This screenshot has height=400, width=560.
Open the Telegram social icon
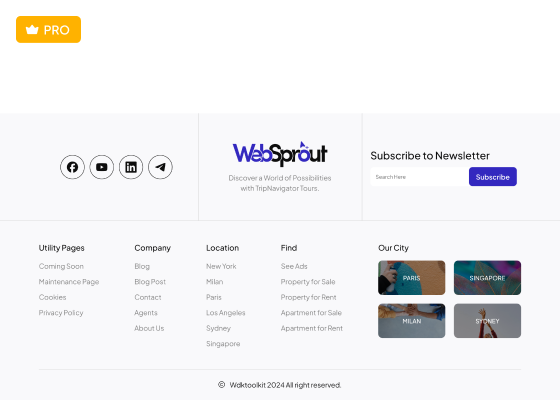pyautogui.click(x=160, y=167)
